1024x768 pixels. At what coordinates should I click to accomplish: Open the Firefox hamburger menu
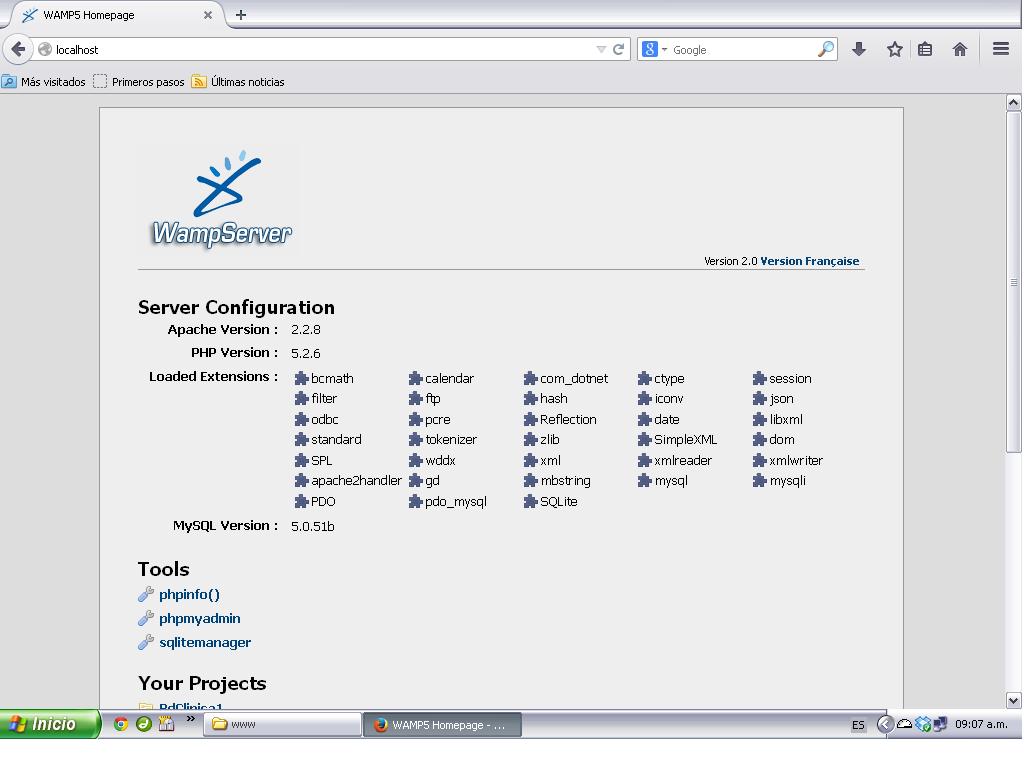[1000, 49]
